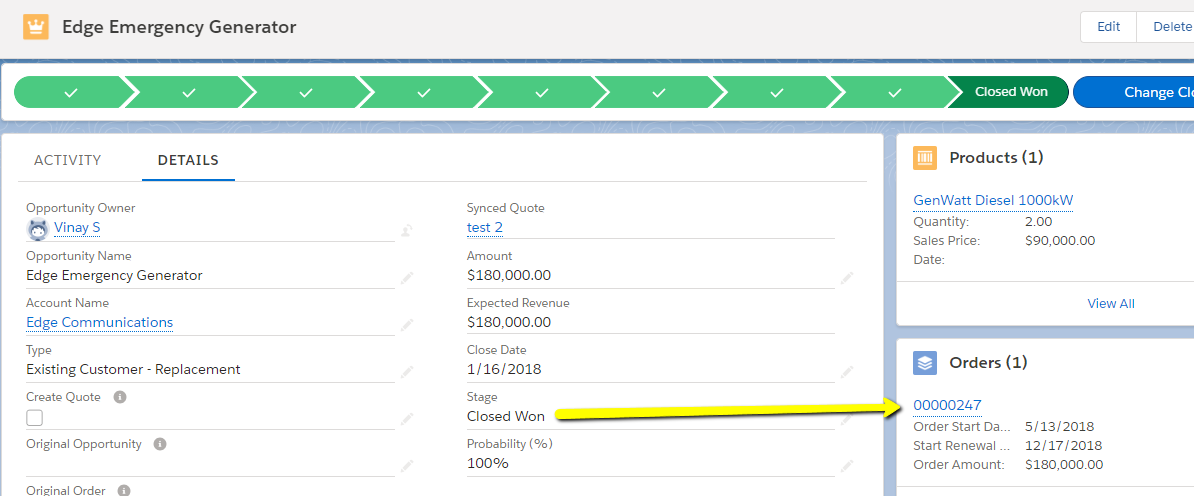Open order 00000247
The image size is (1194, 496).
pyautogui.click(x=947, y=405)
